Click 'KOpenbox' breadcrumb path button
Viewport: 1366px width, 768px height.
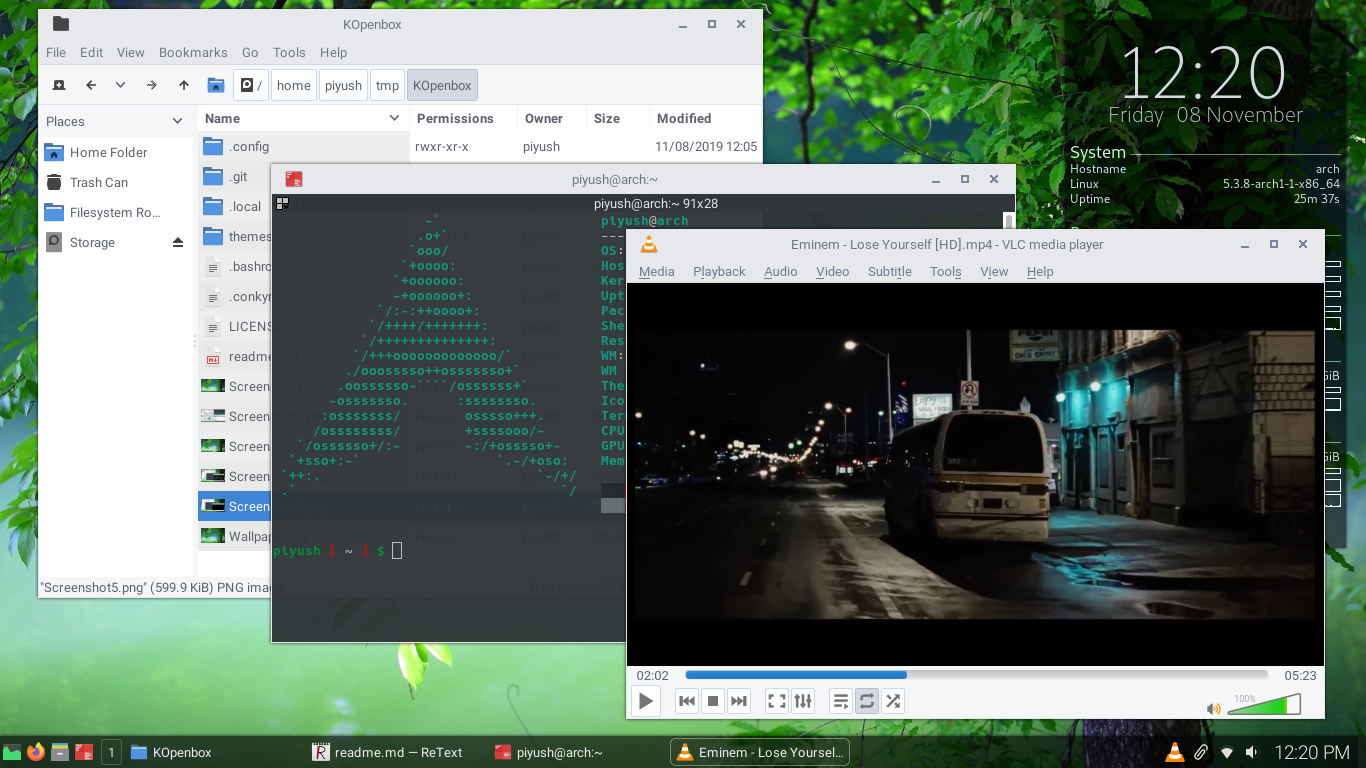click(x=442, y=85)
